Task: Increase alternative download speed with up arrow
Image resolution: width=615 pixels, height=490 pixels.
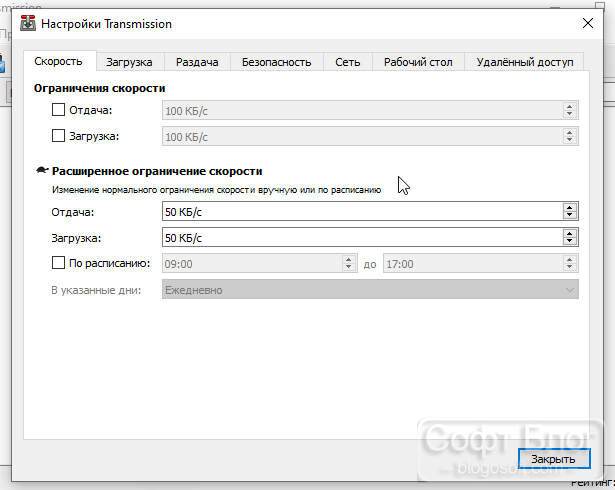Action: point(570,233)
